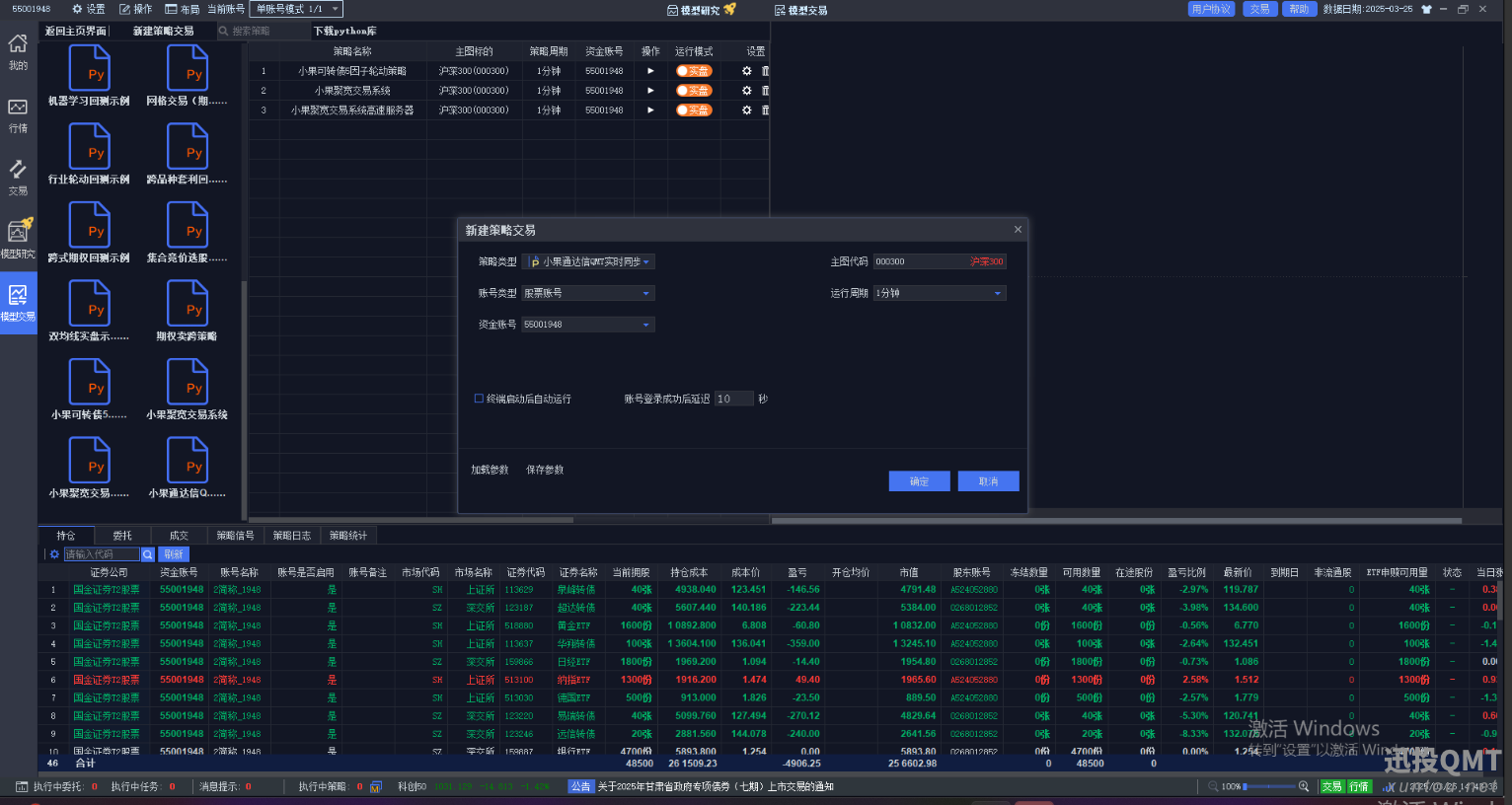Switch to the 策略统计 tab

(x=348, y=536)
